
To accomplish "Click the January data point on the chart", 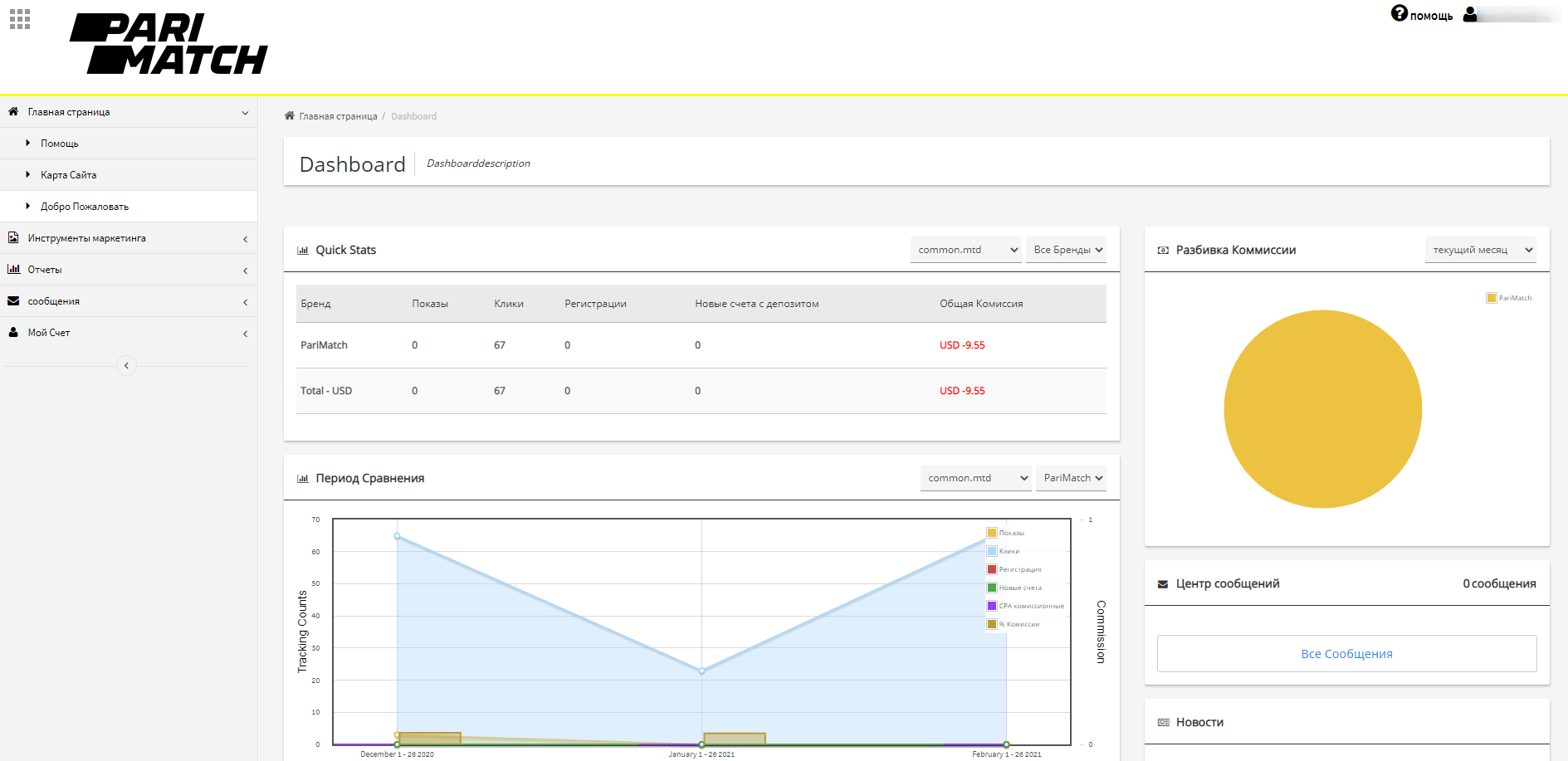I will click(x=702, y=671).
